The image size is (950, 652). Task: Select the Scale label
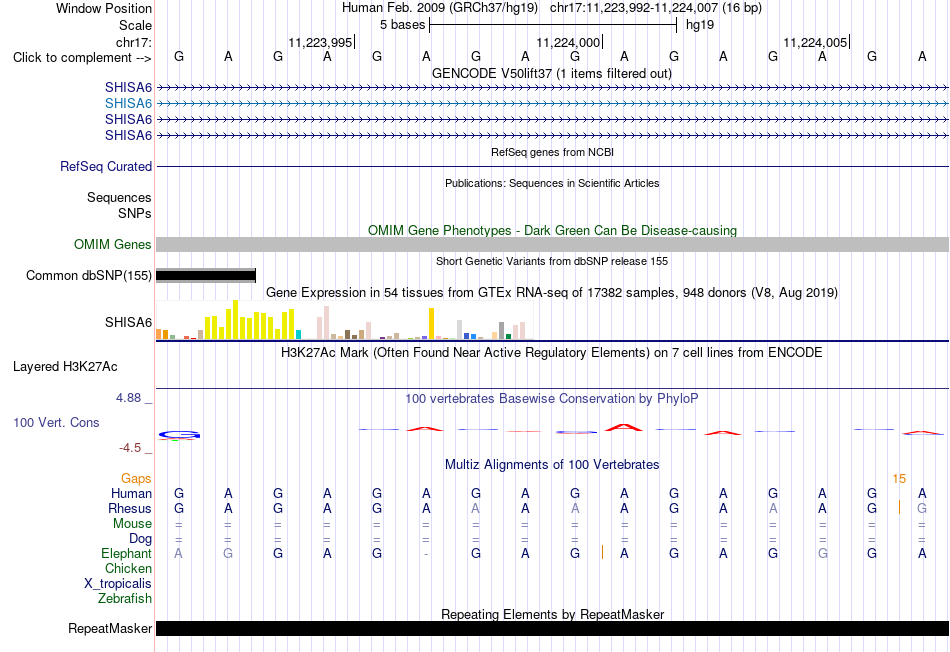click(x=135, y=25)
